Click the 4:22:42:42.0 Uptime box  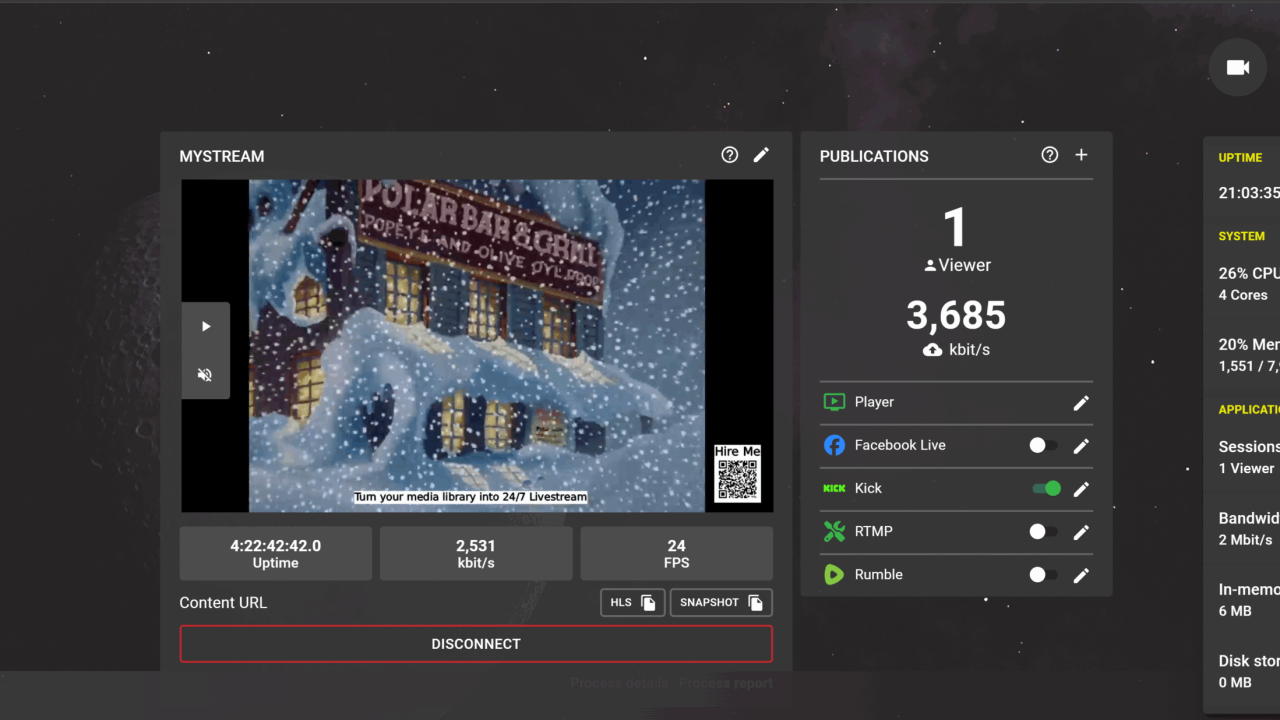[276, 554]
